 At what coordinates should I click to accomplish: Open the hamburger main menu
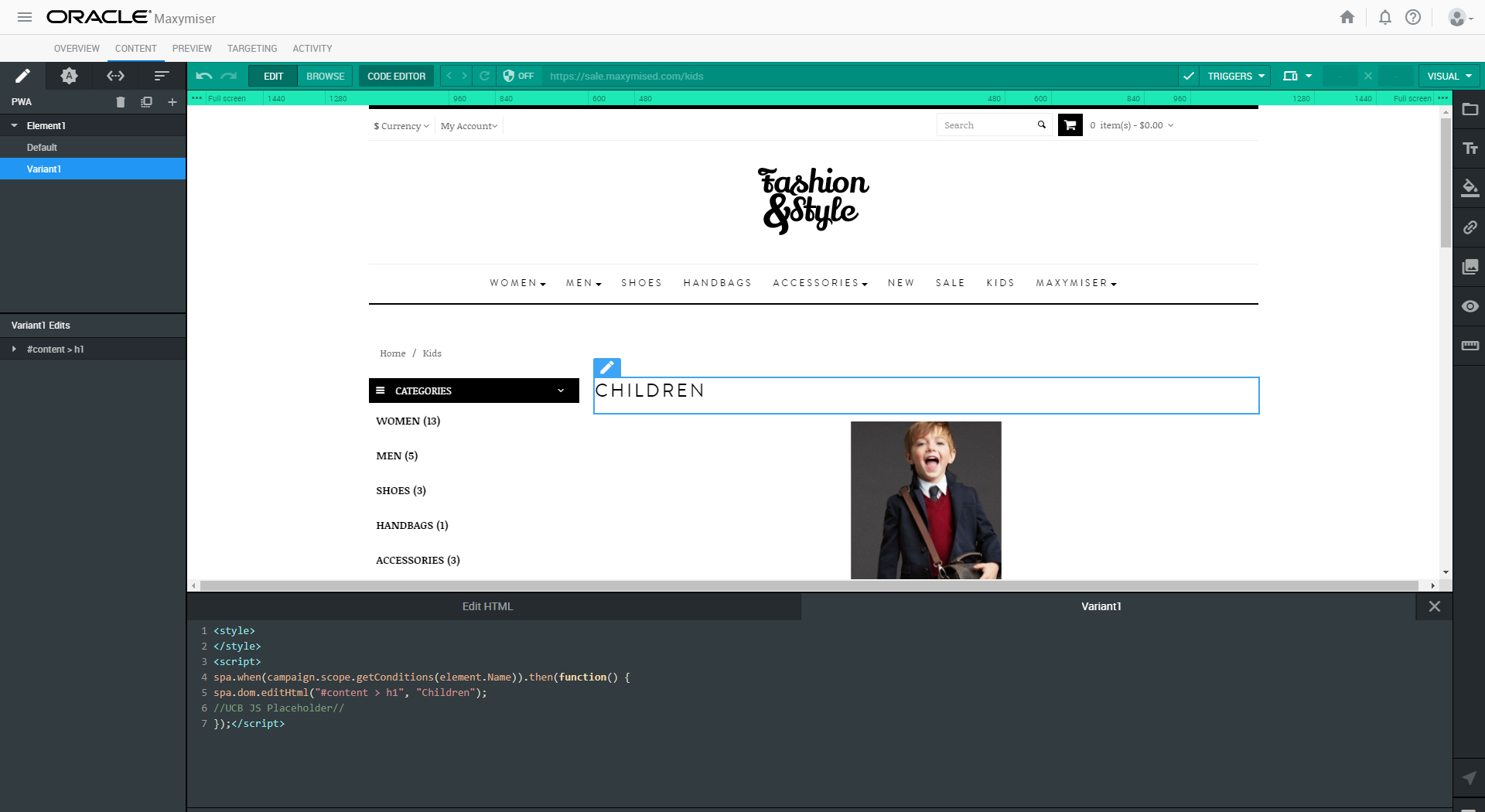coord(25,17)
